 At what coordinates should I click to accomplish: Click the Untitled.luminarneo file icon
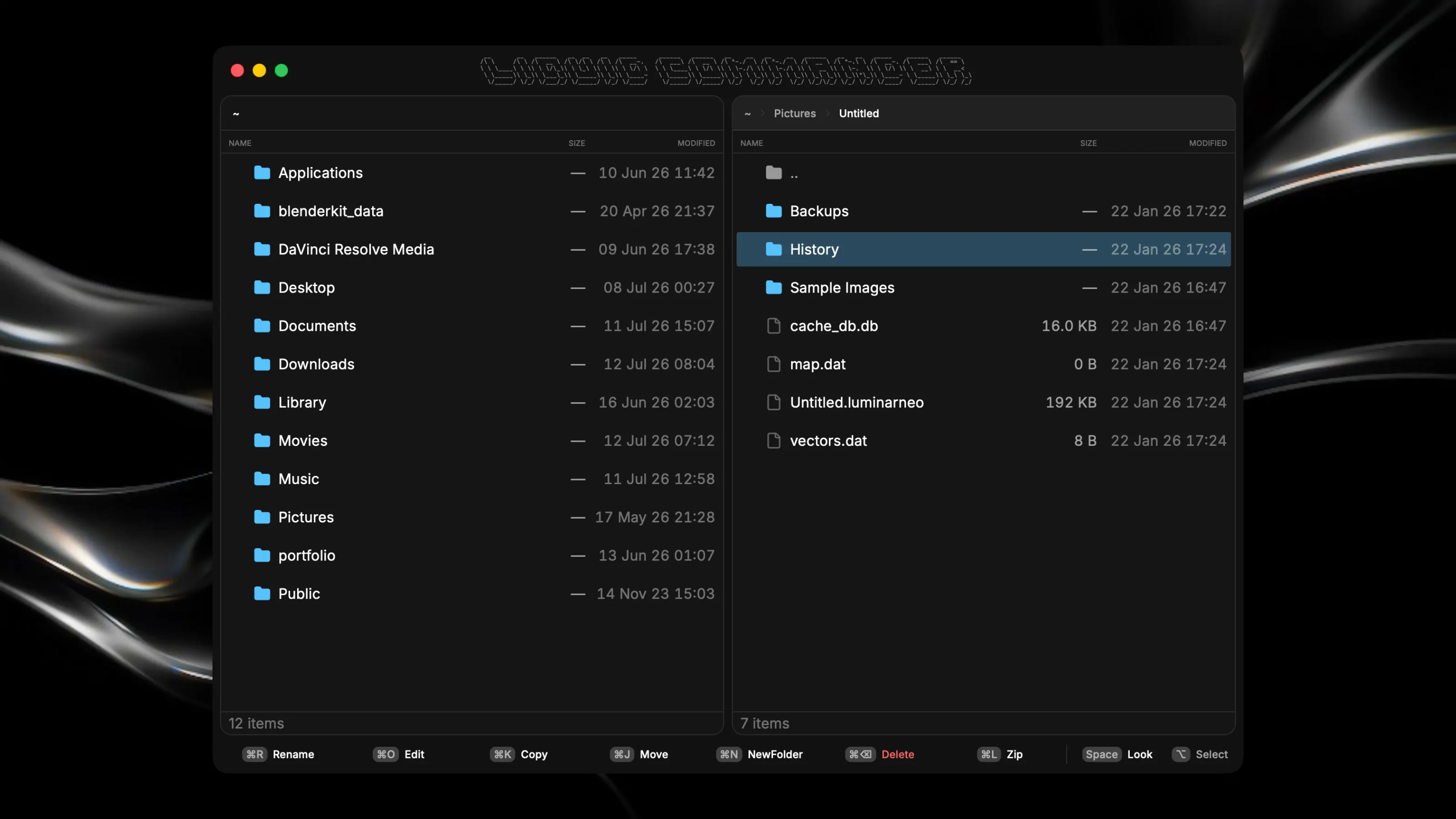point(774,402)
